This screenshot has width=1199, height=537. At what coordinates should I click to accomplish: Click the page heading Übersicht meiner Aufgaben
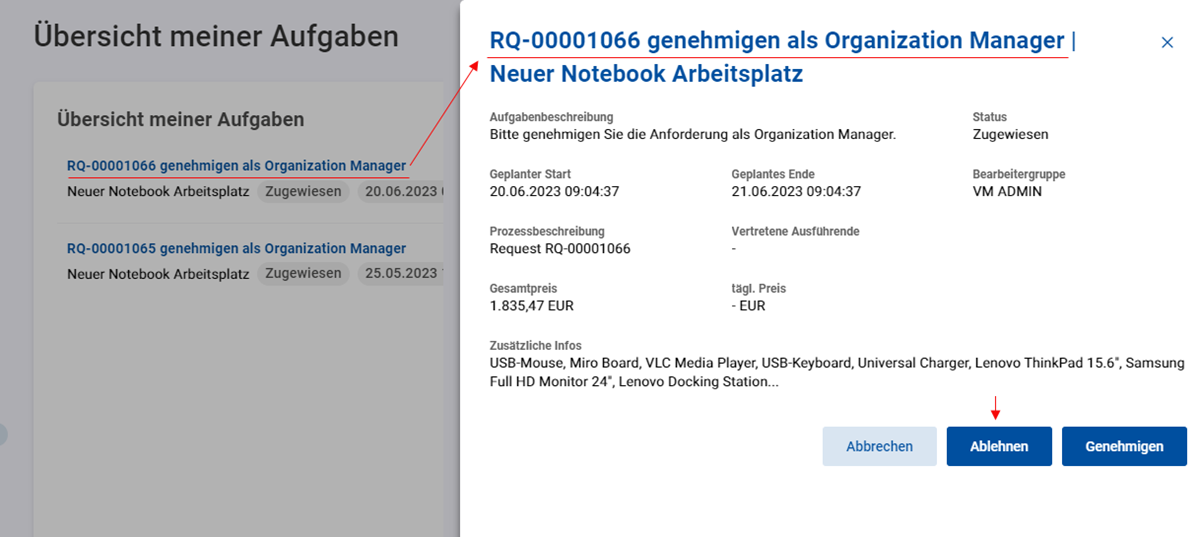point(216,36)
